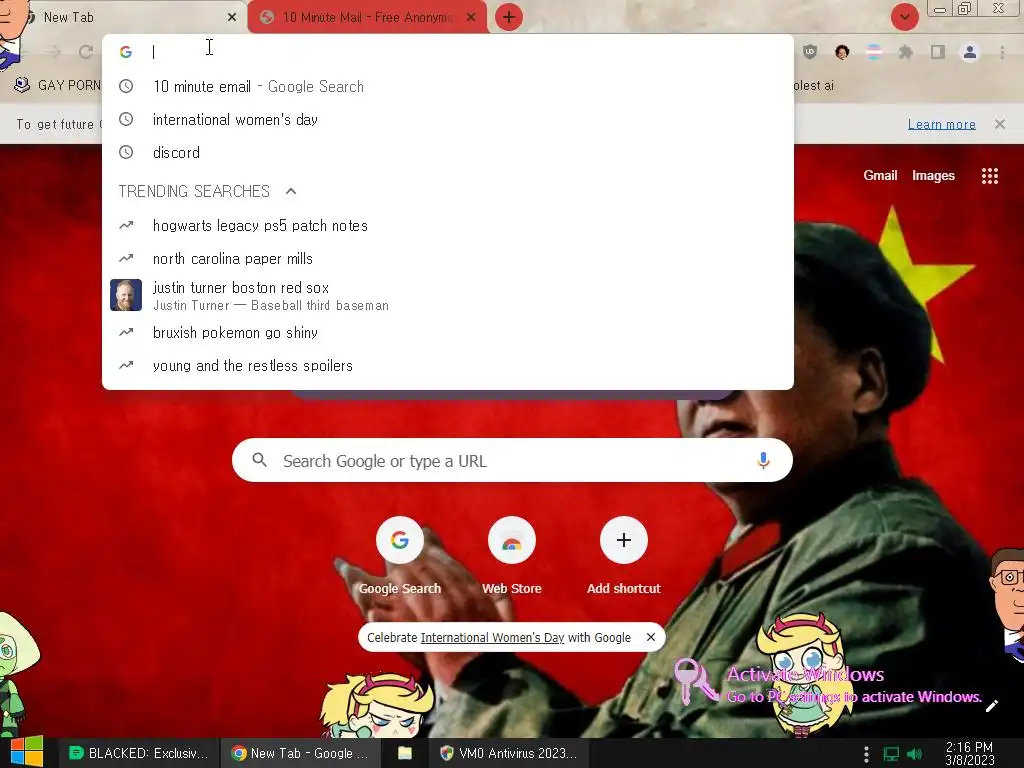Switch to New Tab - Google taskbar item

pos(300,753)
